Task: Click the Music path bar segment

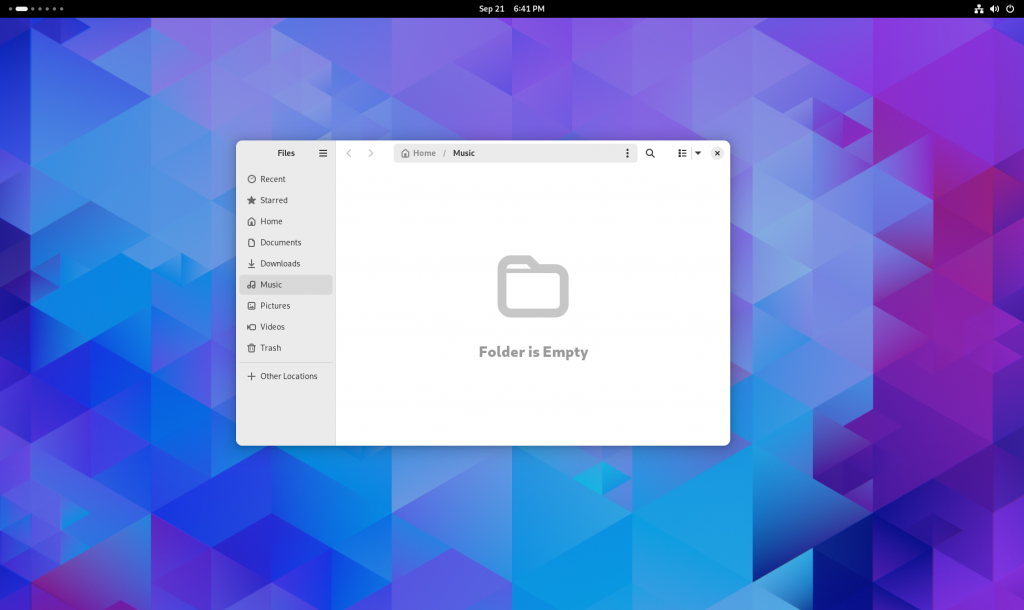Action: point(464,153)
